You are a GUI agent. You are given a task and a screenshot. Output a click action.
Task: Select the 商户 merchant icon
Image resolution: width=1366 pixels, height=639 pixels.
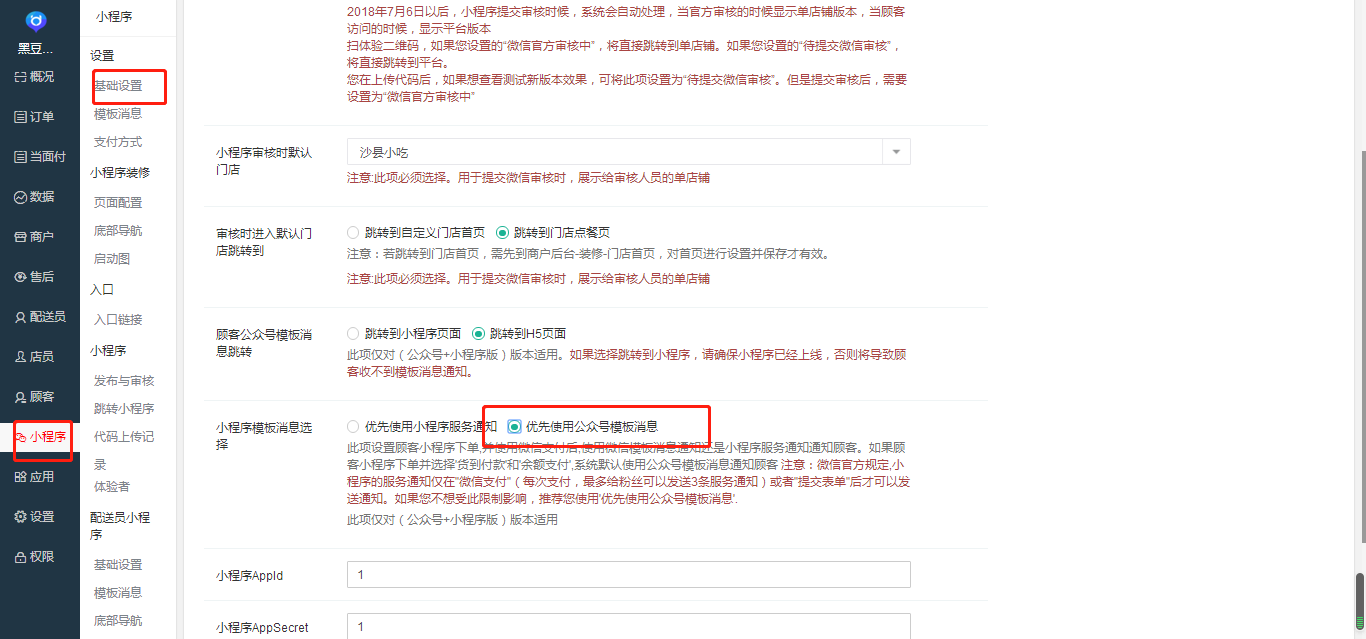click(20, 237)
